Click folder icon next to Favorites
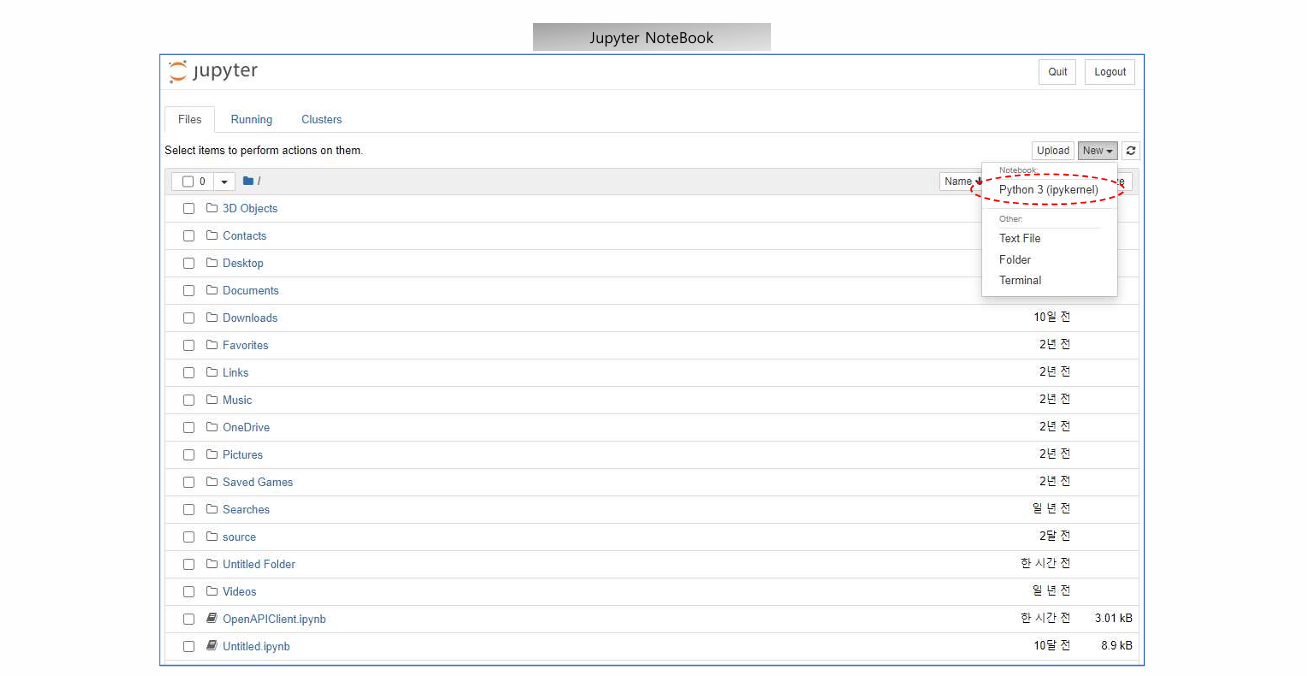The image size is (1307, 676). pyautogui.click(x=212, y=345)
